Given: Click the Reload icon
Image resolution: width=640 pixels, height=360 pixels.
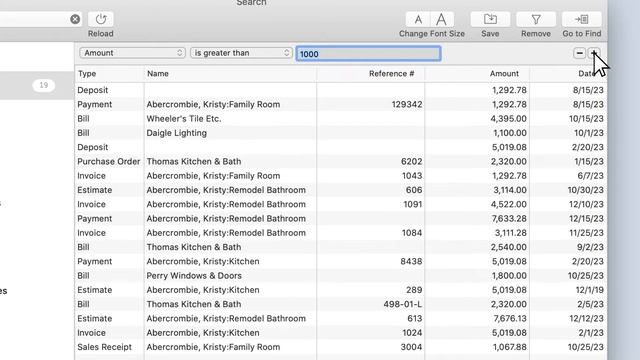Looking at the screenshot, I should [101, 19].
